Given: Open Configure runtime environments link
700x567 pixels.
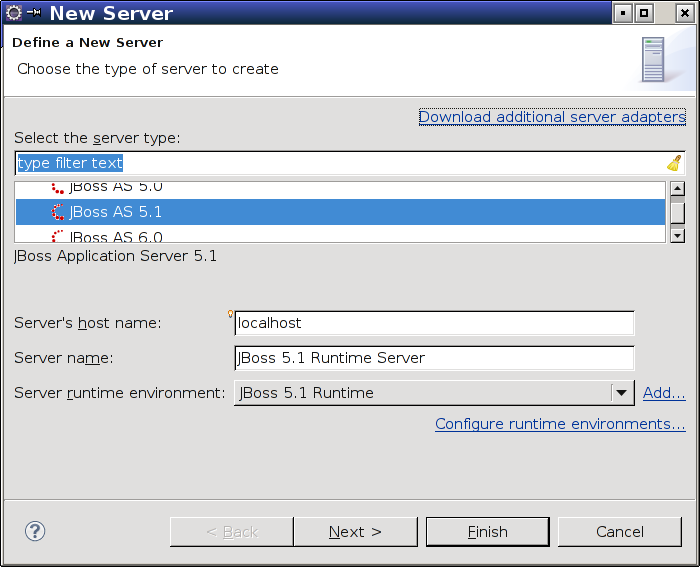Looking at the screenshot, I should coord(560,424).
